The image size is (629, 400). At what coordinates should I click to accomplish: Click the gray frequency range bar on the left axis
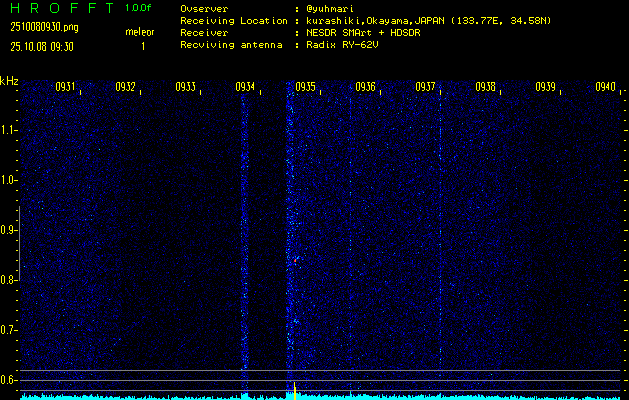(x=19, y=244)
